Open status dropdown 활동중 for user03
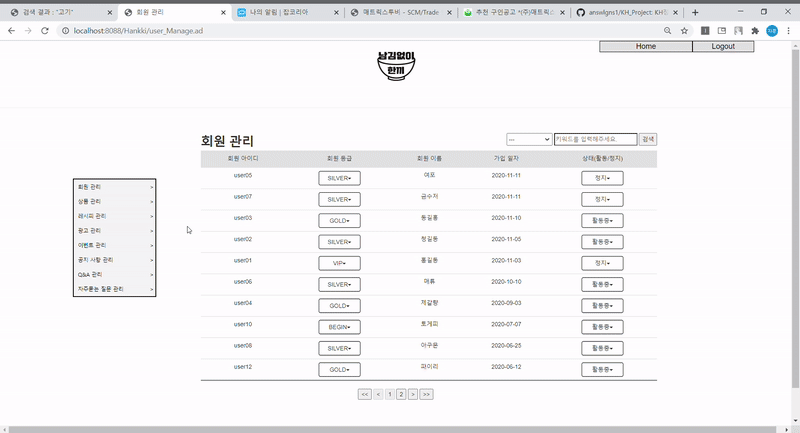Screen dimensions: 800x433 click(x=602, y=221)
